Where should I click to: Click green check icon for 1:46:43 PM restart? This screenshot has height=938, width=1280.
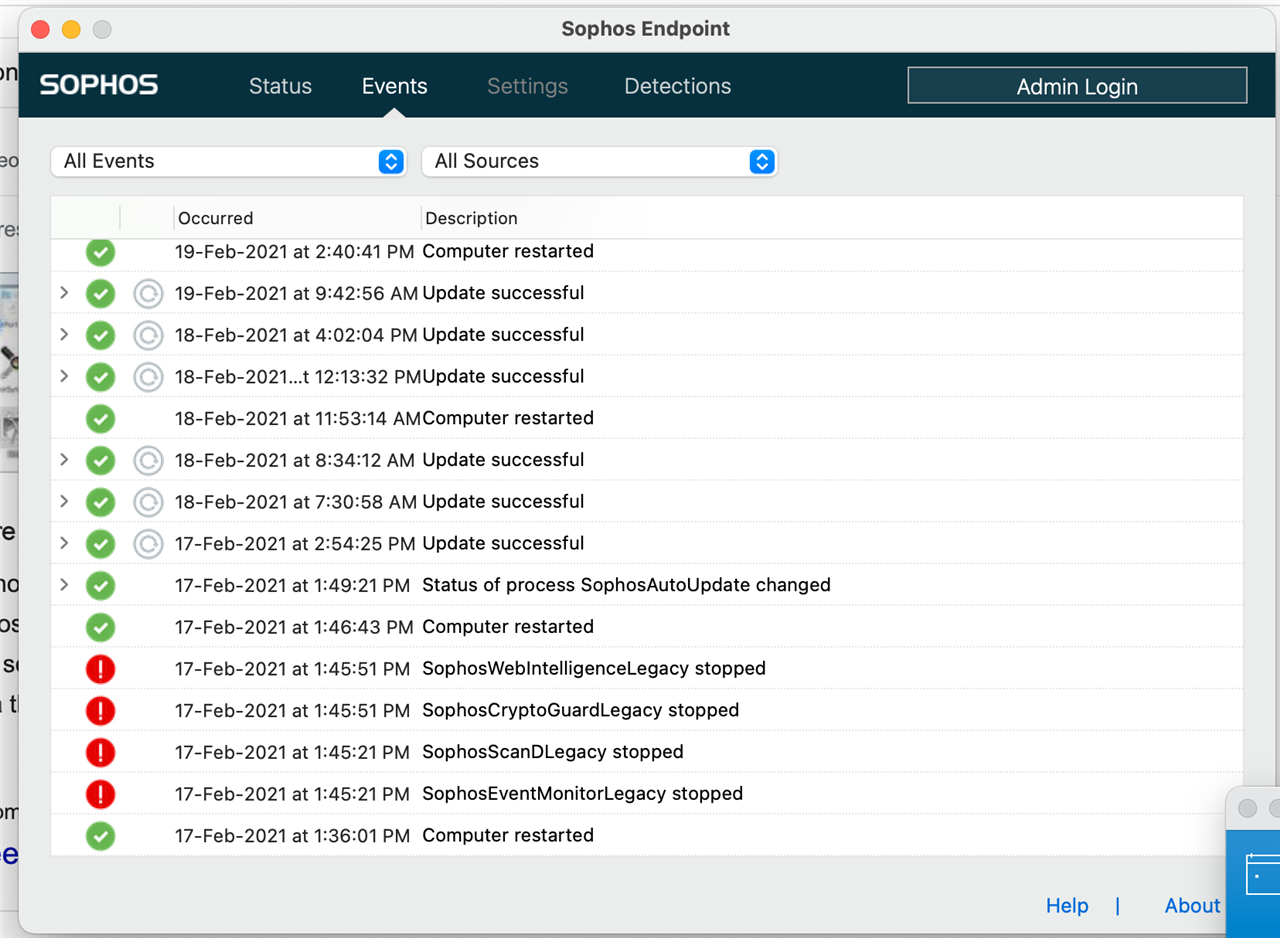pos(100,627)
